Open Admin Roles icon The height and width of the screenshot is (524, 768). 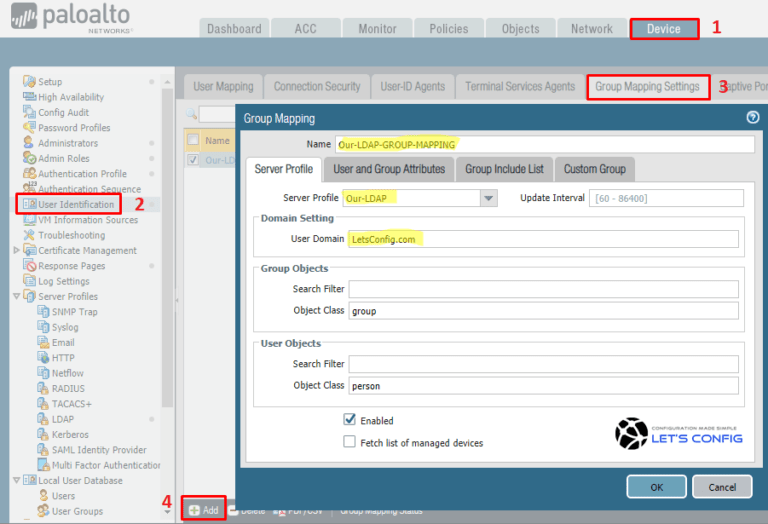point(29,158)
